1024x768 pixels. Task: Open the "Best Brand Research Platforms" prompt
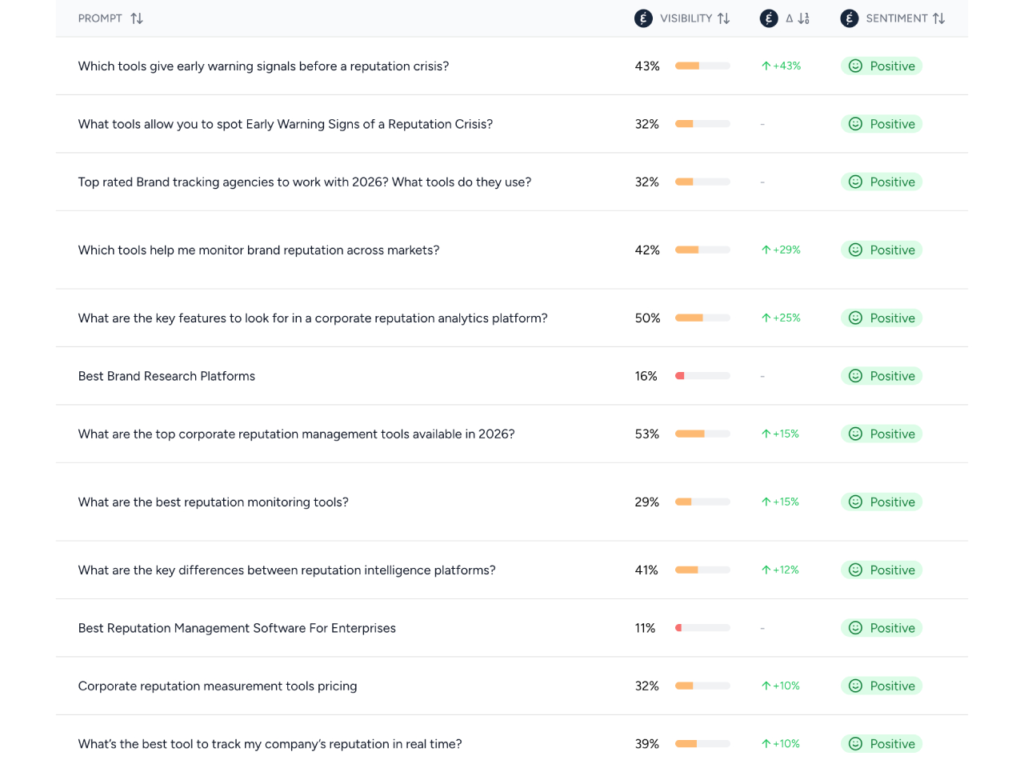coord(166,376)
